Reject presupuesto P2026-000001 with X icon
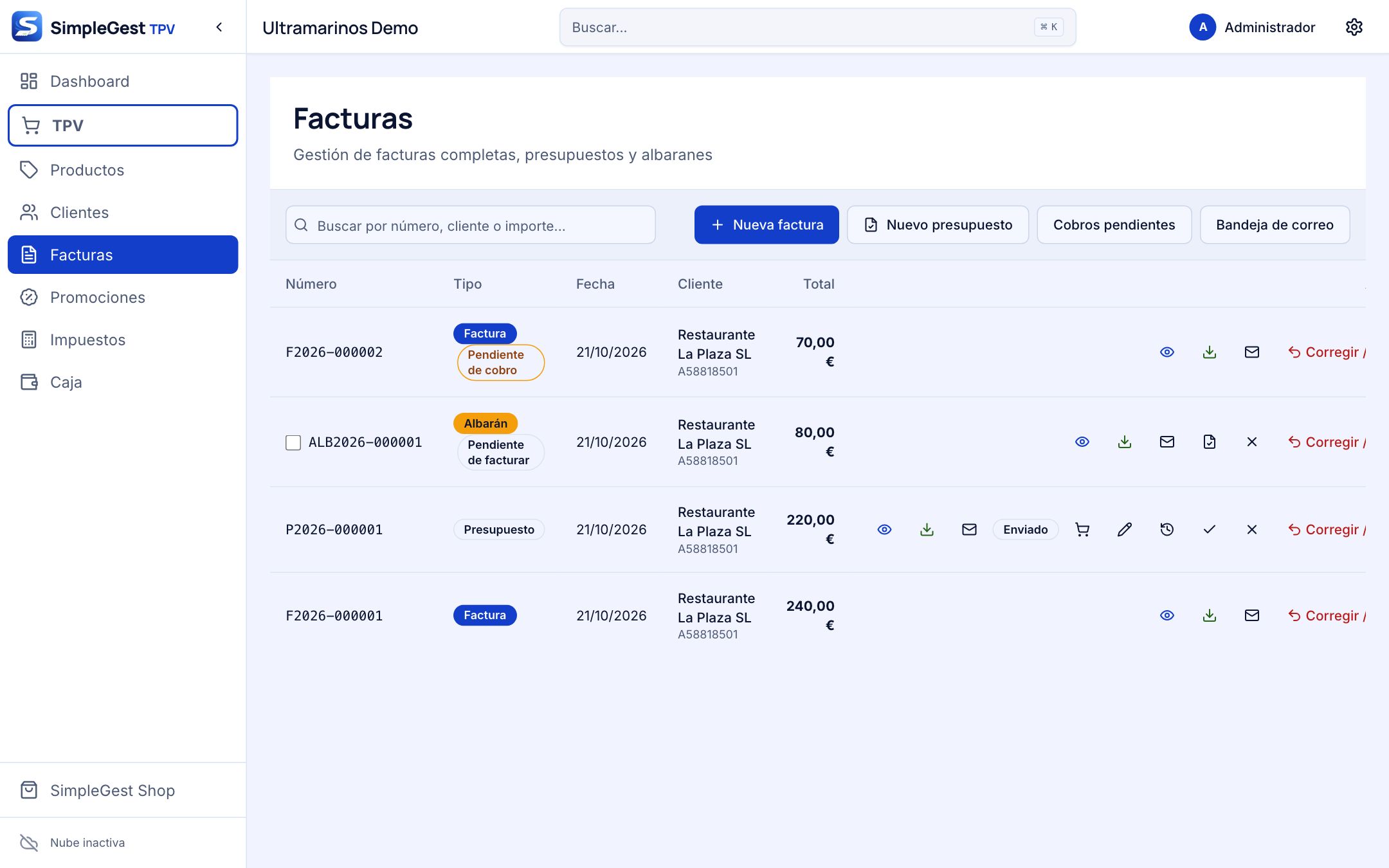Screen dimensions: 1389x868 click(x=1252, y=529)
